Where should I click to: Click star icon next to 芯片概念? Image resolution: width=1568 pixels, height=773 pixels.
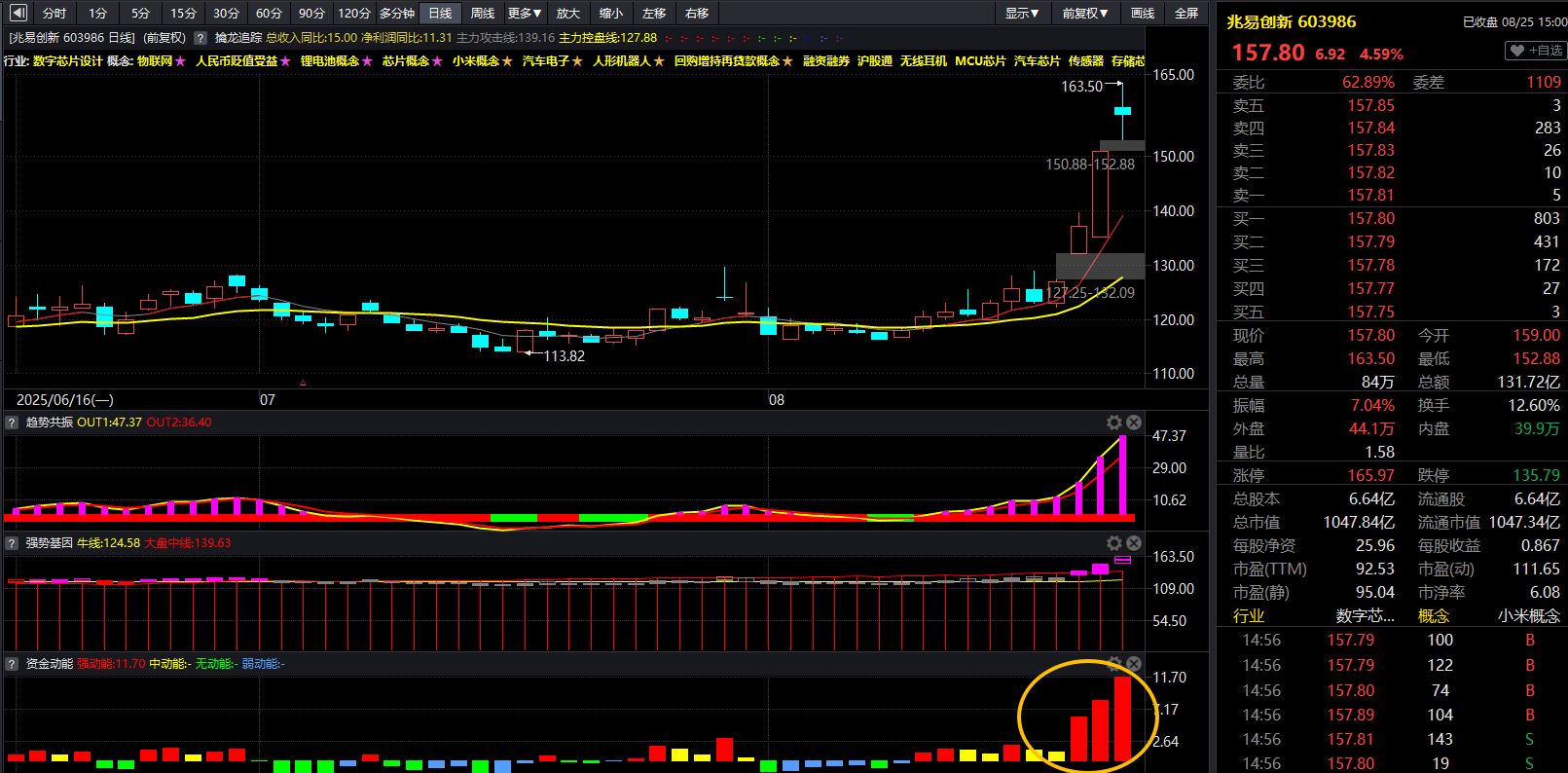click(437, 61)
